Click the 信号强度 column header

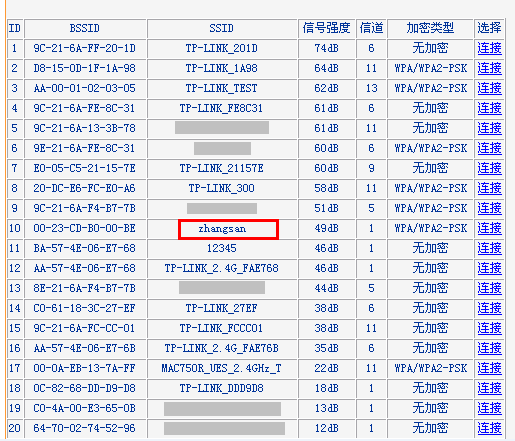tap(326, 28)
